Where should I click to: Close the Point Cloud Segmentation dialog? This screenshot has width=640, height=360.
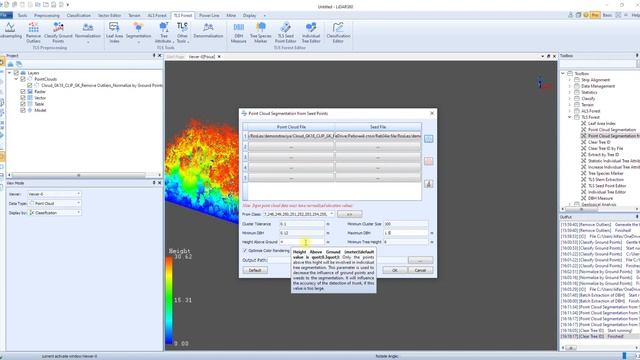432,113
